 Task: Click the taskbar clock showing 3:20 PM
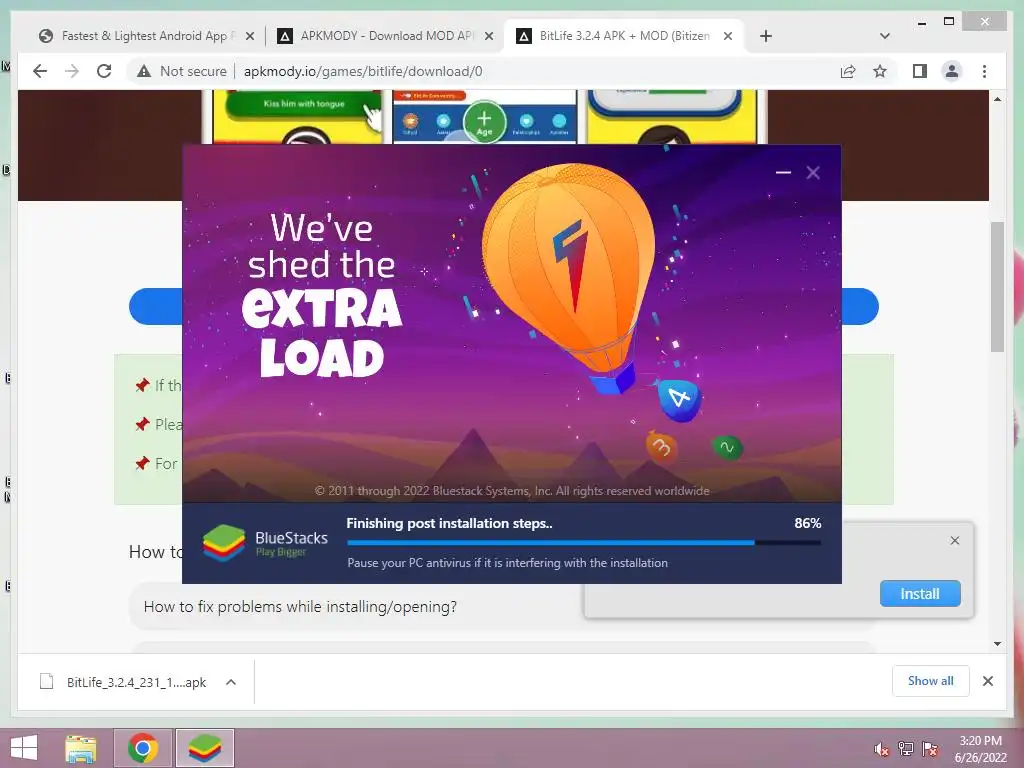point(981,749)
